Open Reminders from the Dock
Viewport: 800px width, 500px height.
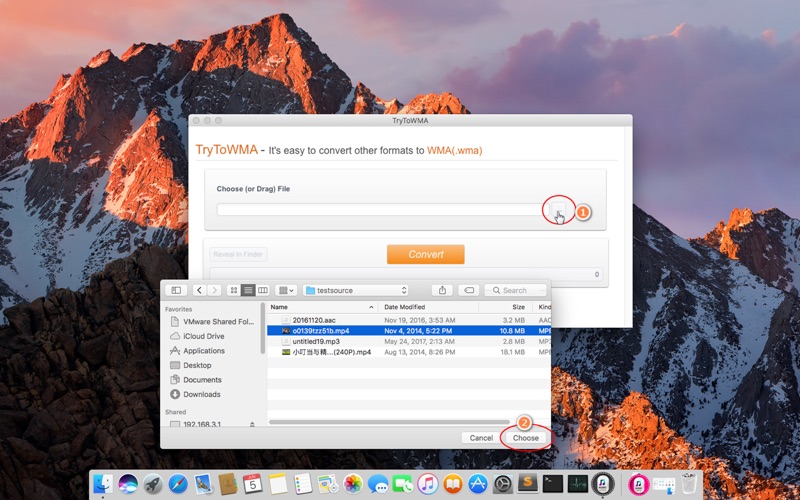303,484
